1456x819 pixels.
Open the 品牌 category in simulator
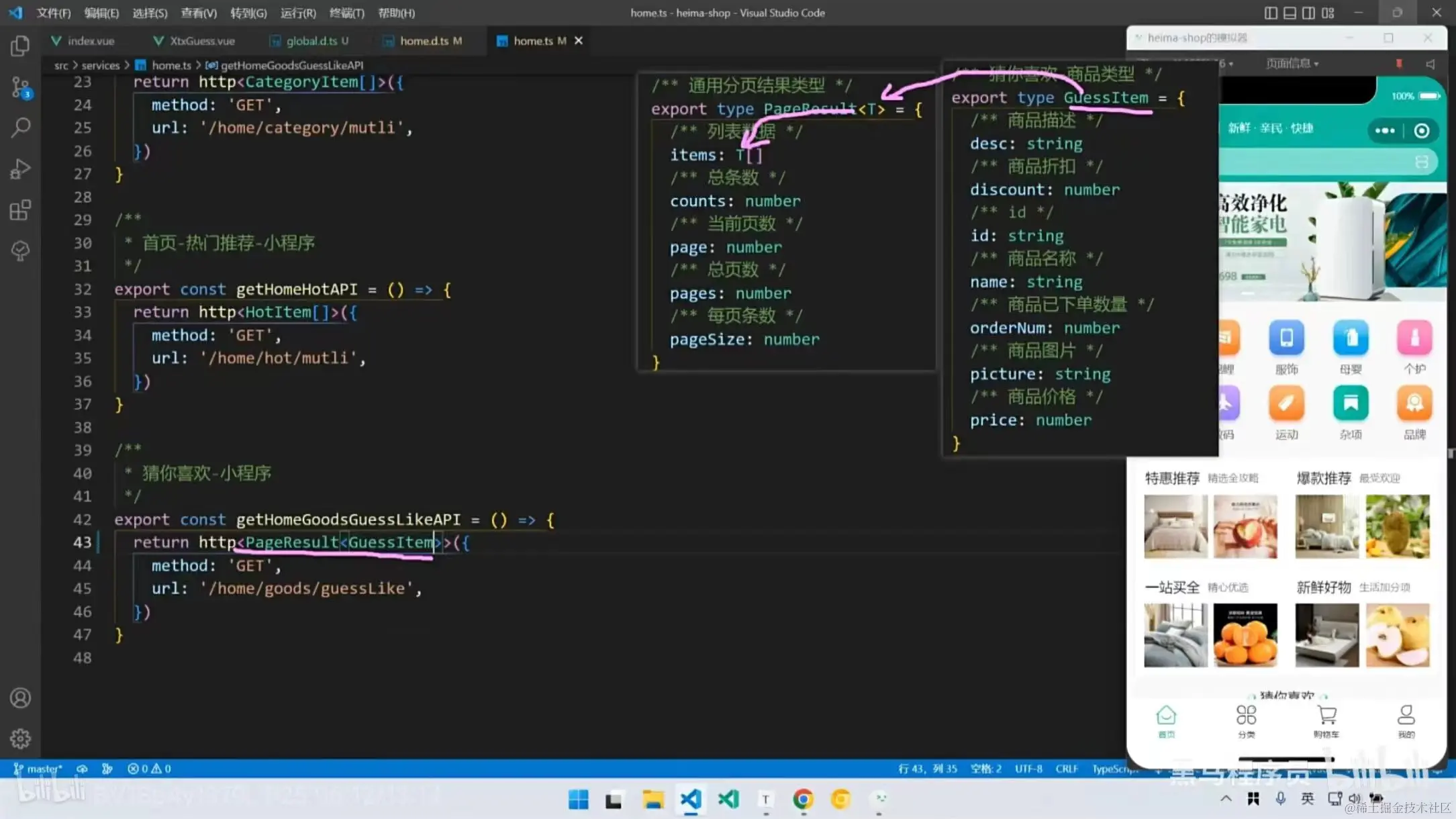[1414, 413]
